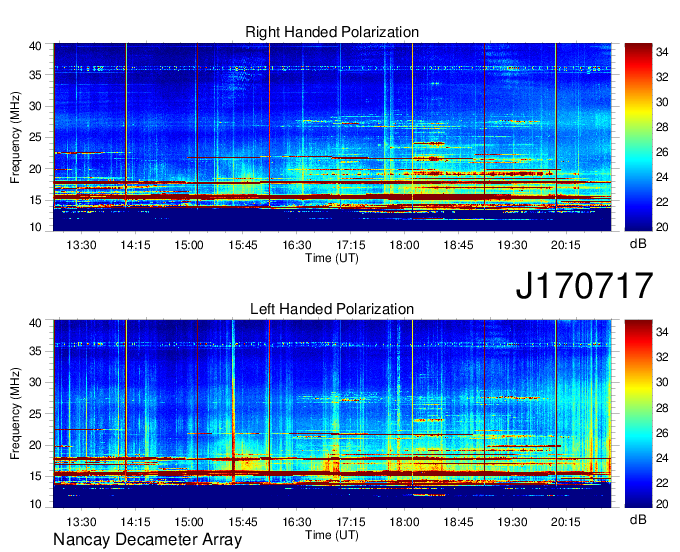The width and height of the screenshot is (680, 552).
Task: Click the vertical burst near 15:40 on the bottom plot
Action: pyautogui.click(x=233, y=401)
